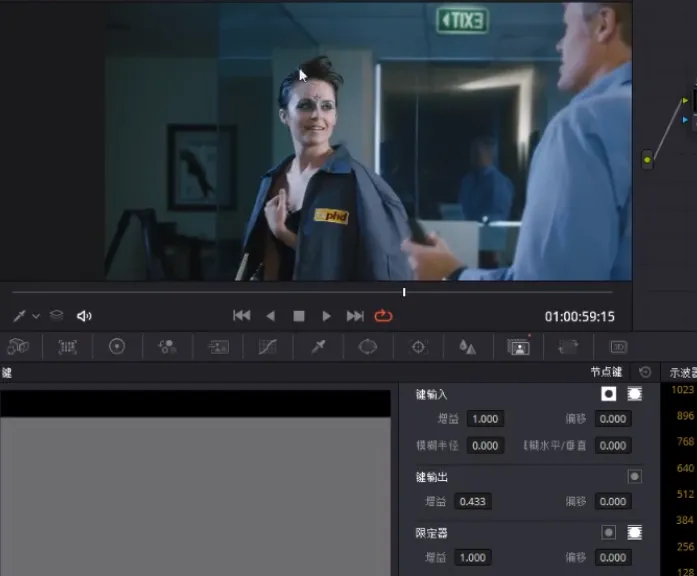This screenshot has width=697, height=576.
Task: Reset the Key palette settings
Action: (645, 372)
